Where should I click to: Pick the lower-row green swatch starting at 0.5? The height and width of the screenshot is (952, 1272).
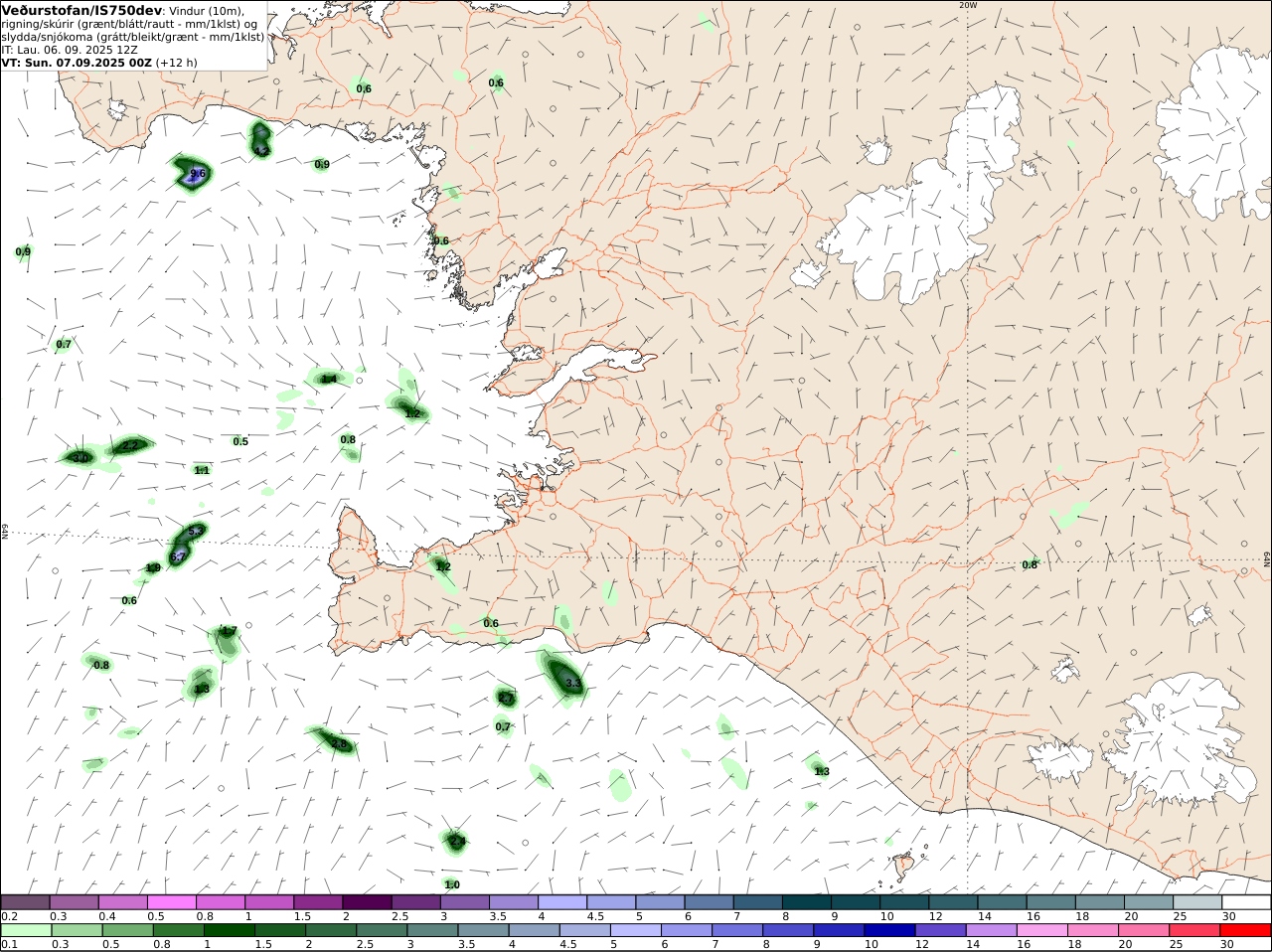(x=127, y=930)
